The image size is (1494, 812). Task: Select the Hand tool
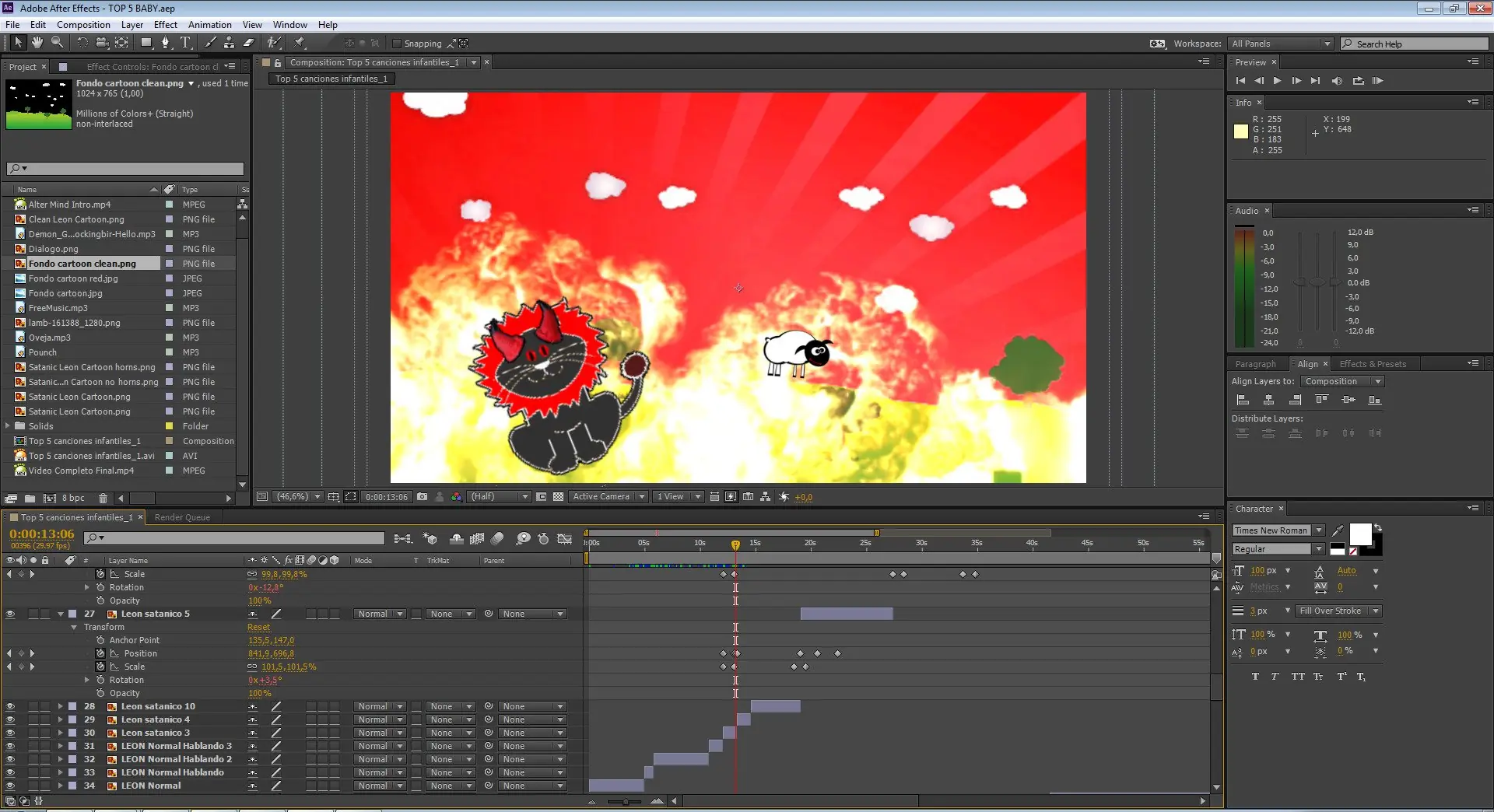pyautogui.click(x=37, y=43)
